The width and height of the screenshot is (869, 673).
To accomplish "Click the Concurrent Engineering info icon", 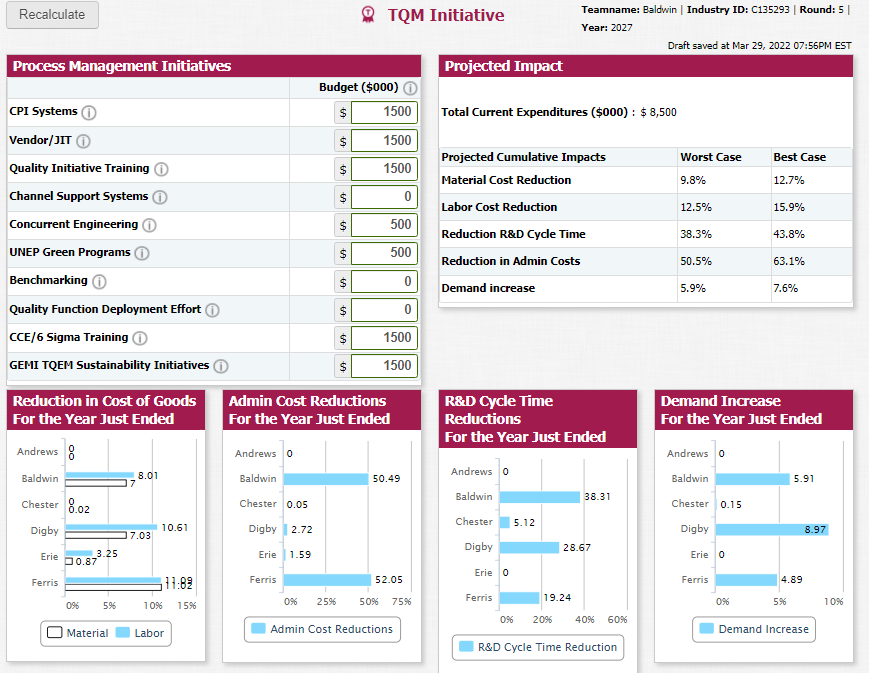I will click(x=149, y=225).
